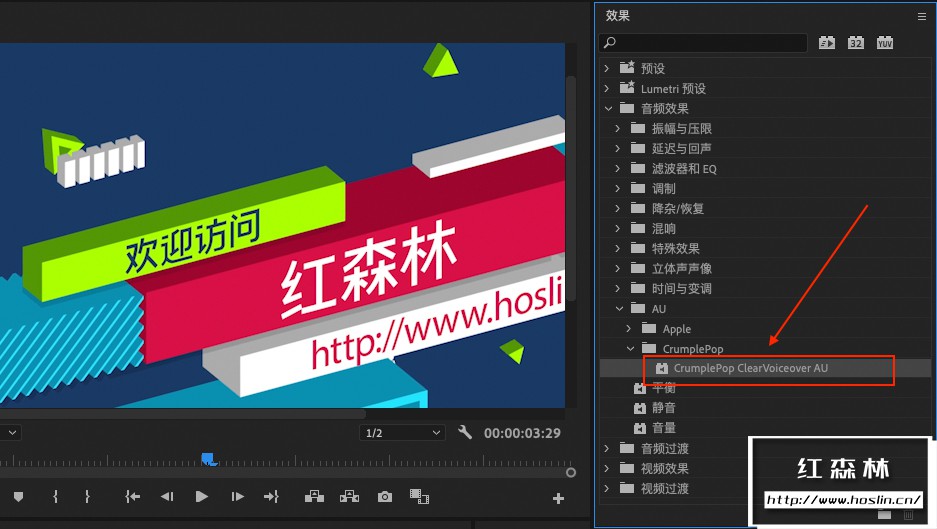Click the CrumplePop folder label

pos(693,348)
